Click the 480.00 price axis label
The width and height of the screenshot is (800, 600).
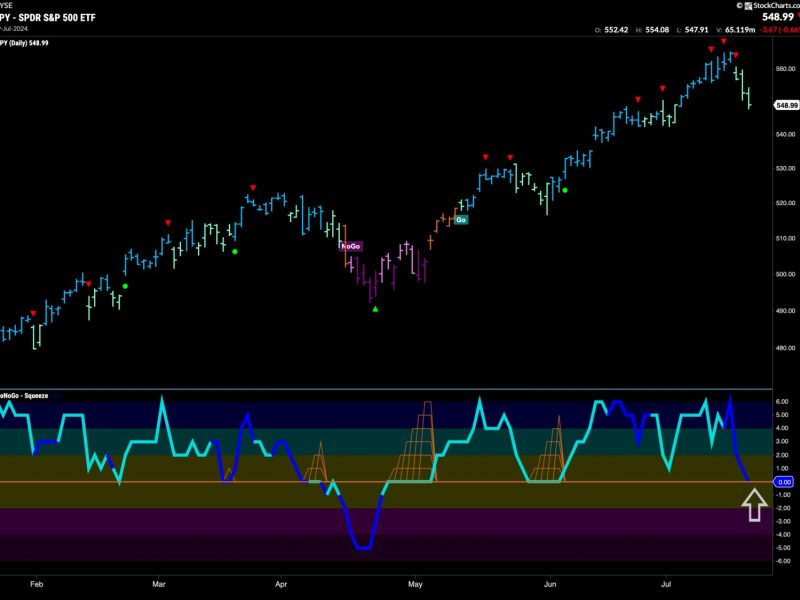[785, 348]
